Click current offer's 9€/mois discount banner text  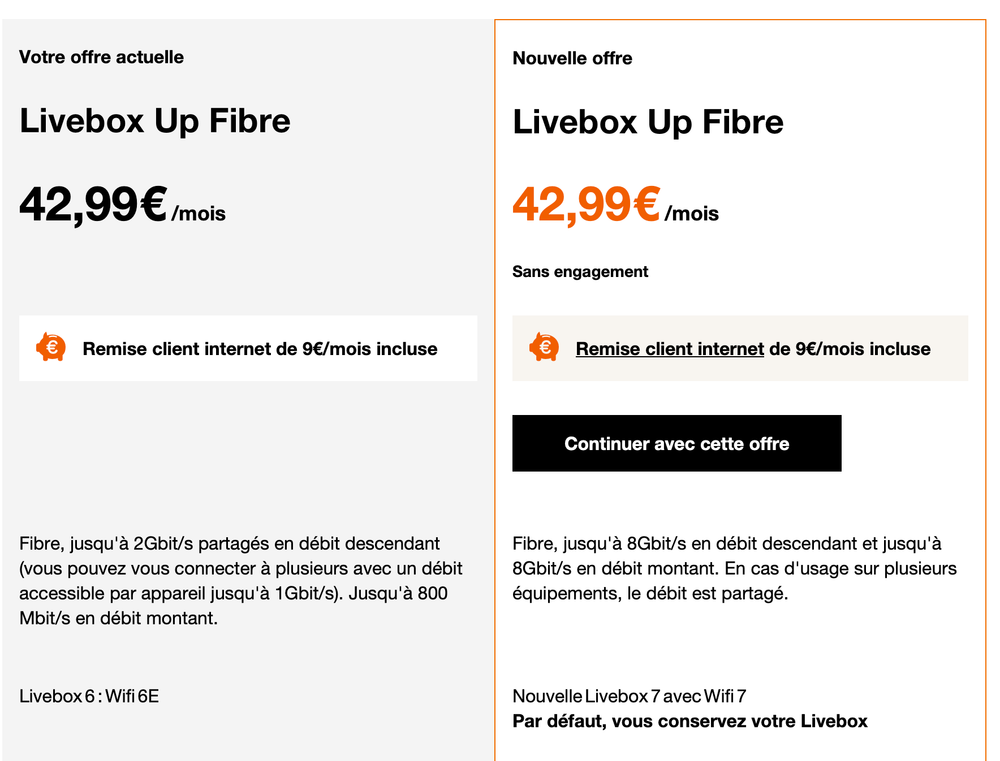pos(260,349)
